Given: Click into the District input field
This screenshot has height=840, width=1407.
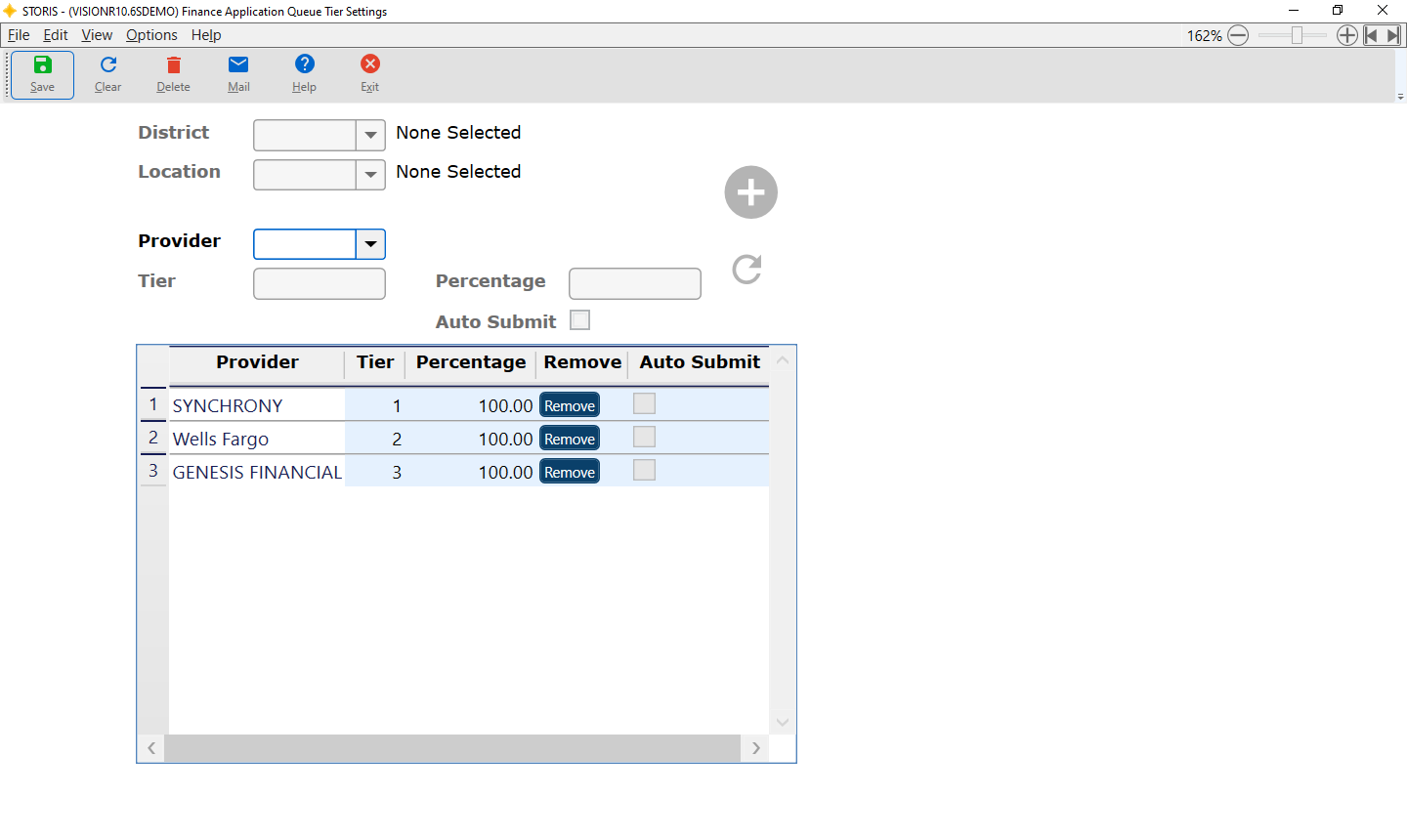Looking at the screenshot, I should (x=304, y=136).
